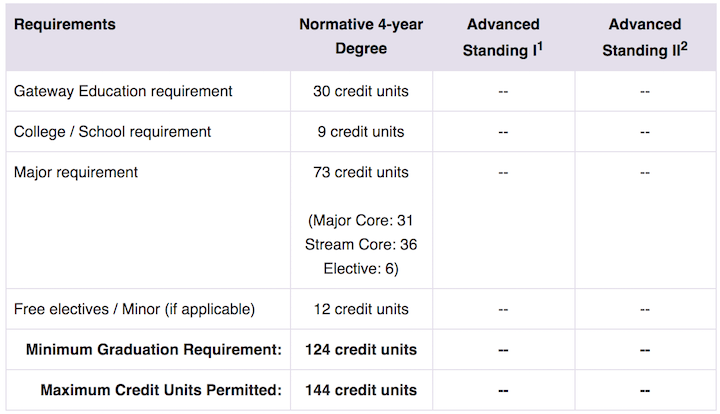Click the Advanced Standing II header
The image size is (720, 414).
click(x=644, y=37)
